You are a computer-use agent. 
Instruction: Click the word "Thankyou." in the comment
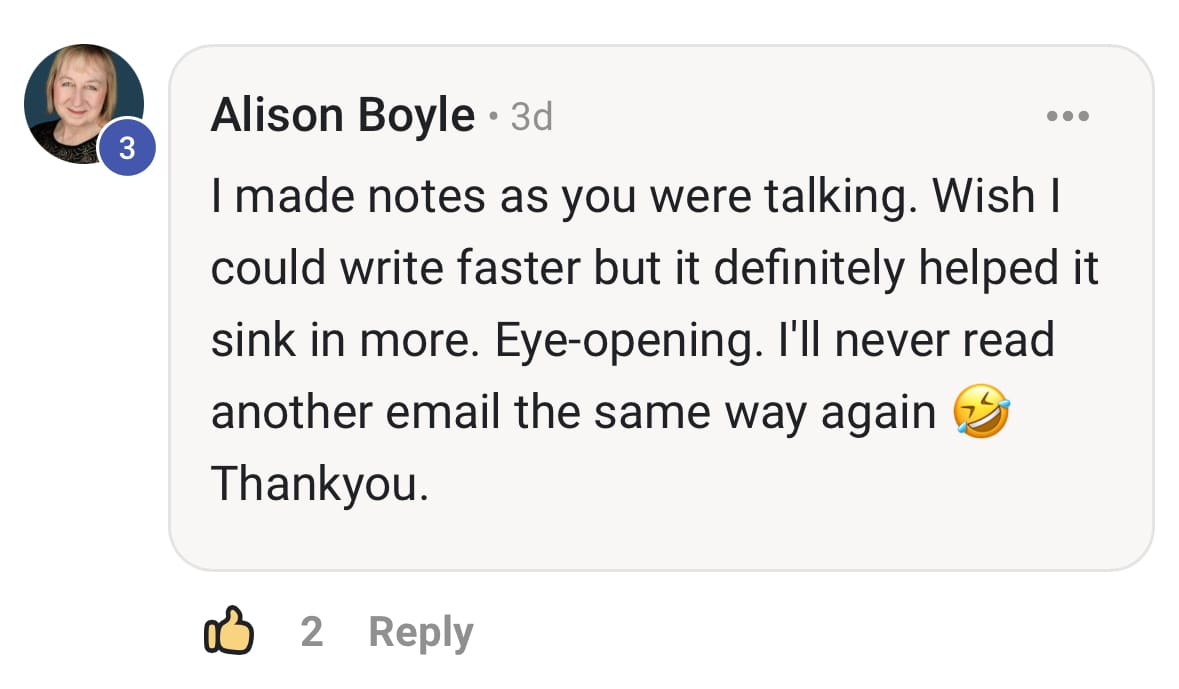tap(319, 484)
